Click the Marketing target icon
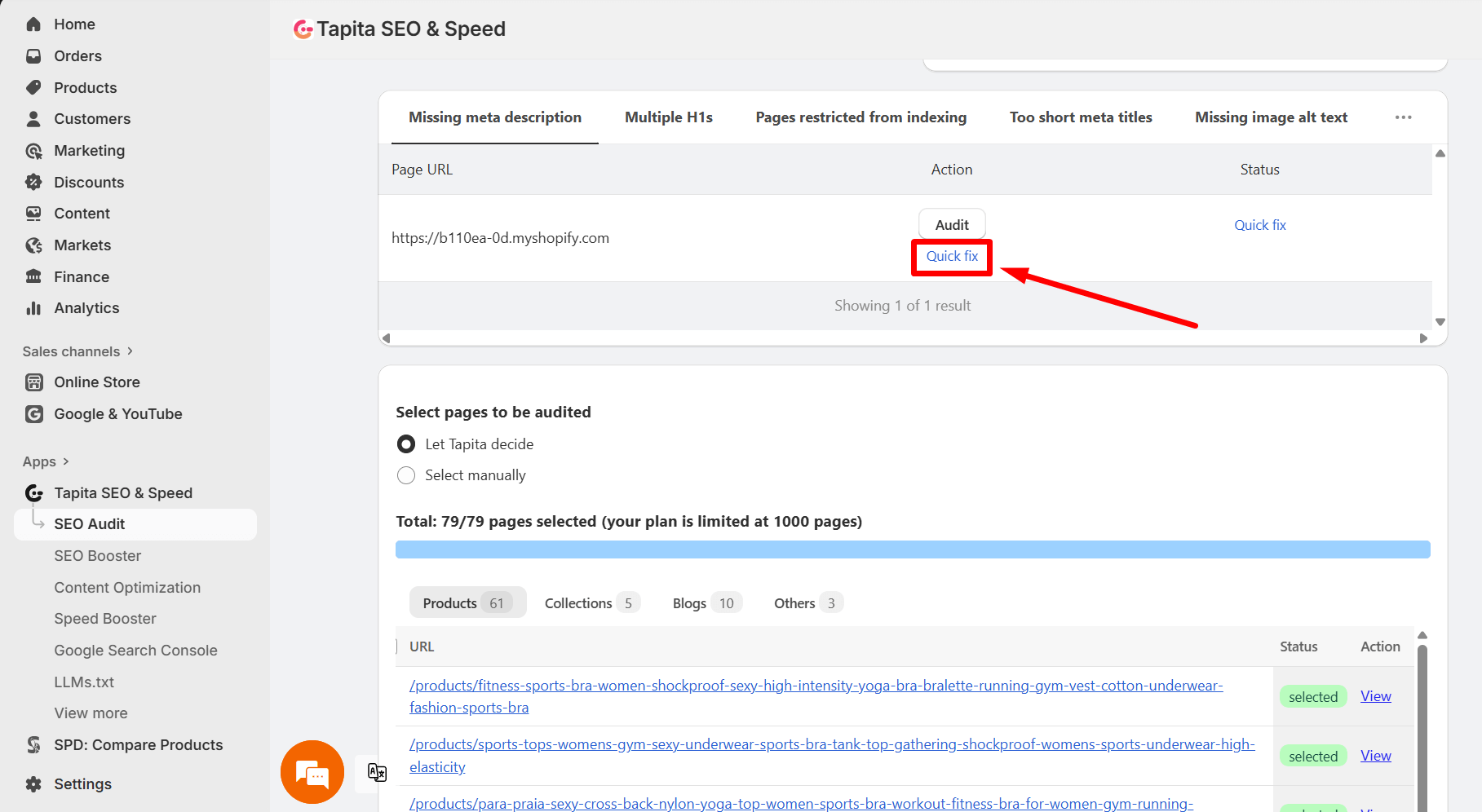The height and width of the screenshot is (812, 1482). coord(33,151)
